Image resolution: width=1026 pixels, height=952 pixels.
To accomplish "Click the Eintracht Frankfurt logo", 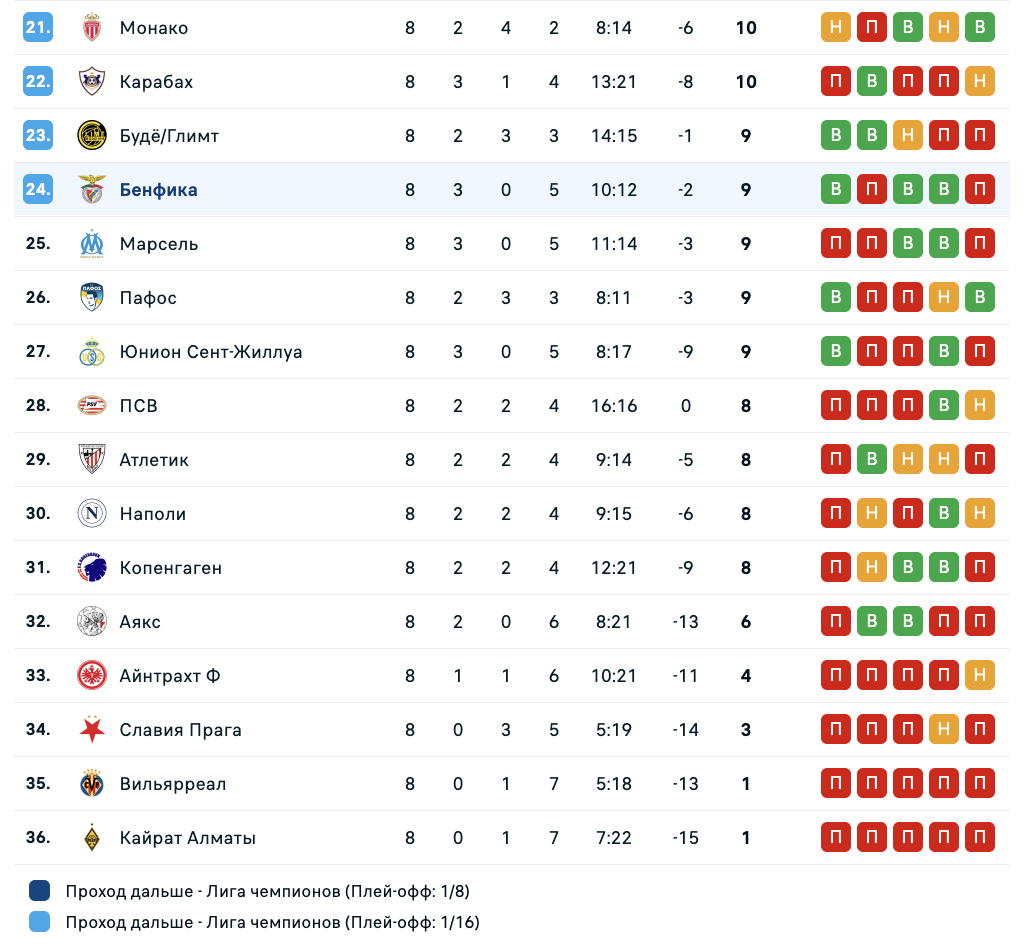I will click(x=92, y=676).
